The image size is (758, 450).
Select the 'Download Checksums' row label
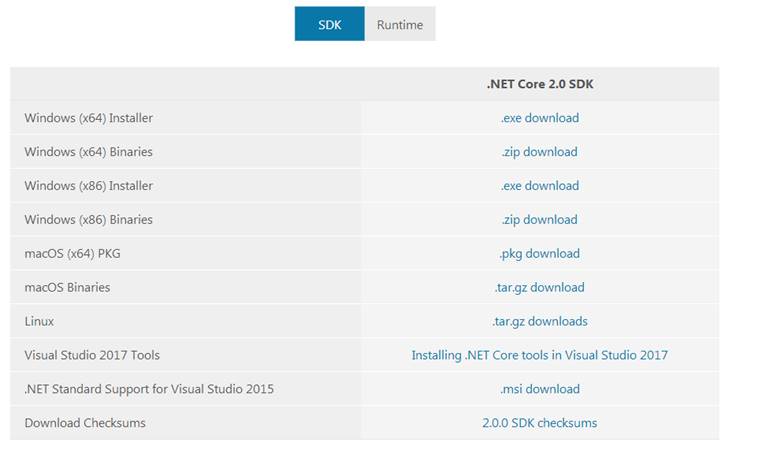[85, 422]
